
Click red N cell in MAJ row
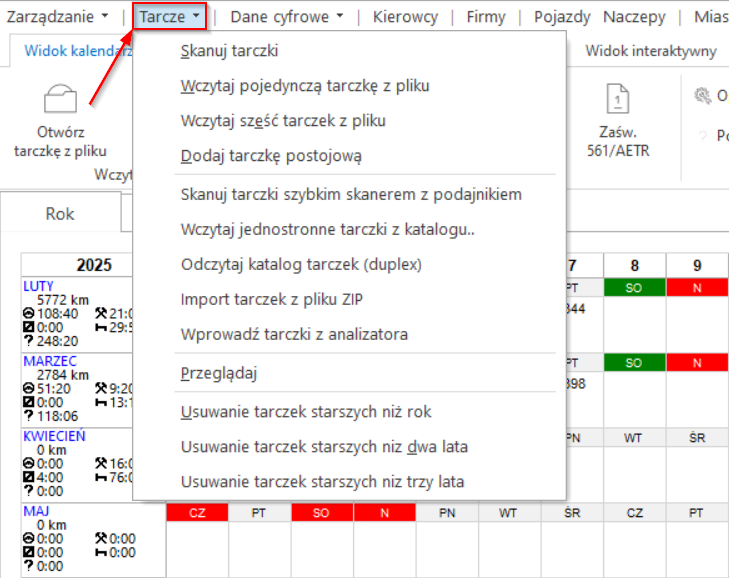pyautogui.click(x=384, y=513)
